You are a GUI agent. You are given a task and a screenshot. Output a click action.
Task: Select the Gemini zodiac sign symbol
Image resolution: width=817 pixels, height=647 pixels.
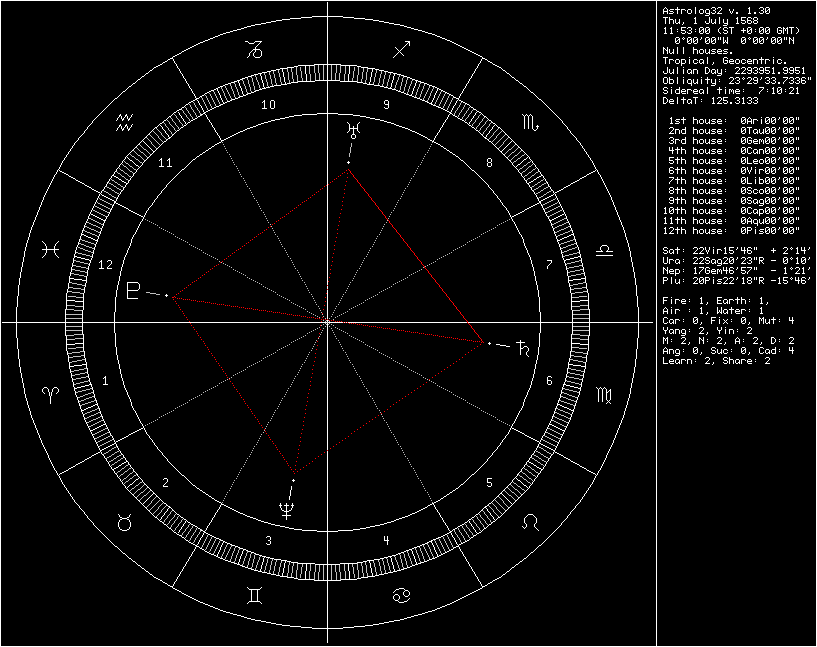point(256,595)
